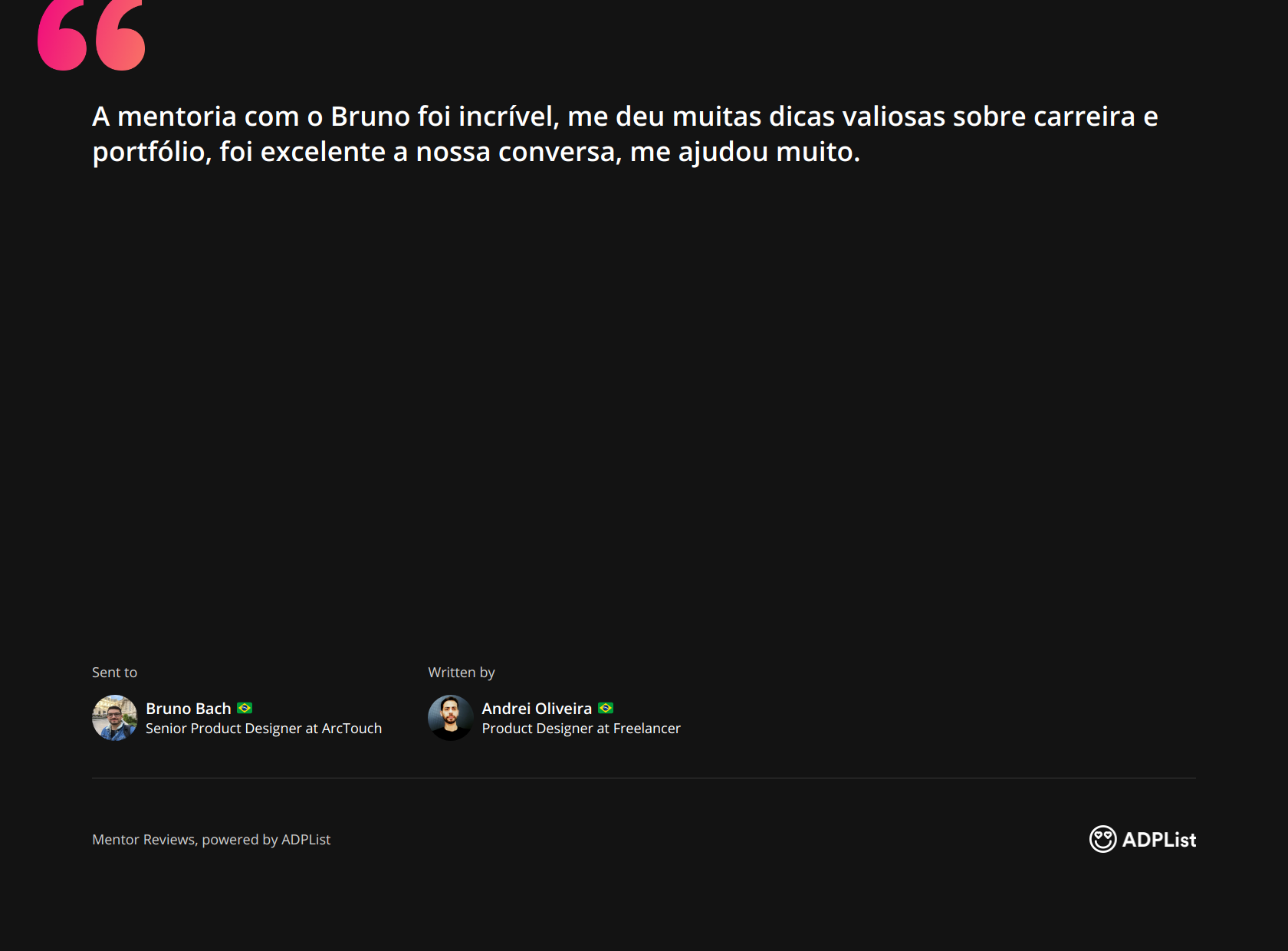
Task: Select the Andrei Oliveira name
Action: 537,709
